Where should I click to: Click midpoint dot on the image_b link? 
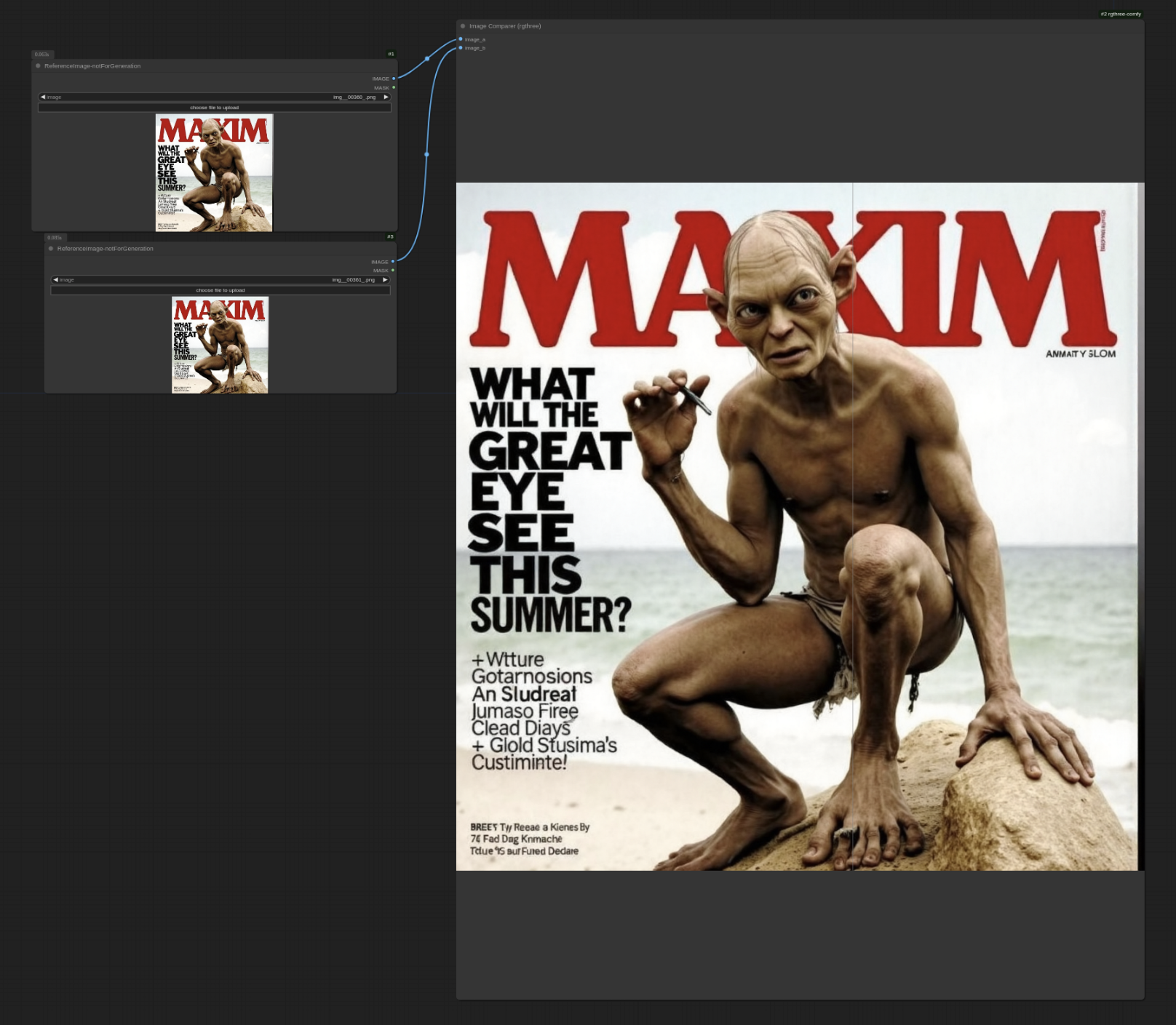(426, 154)
